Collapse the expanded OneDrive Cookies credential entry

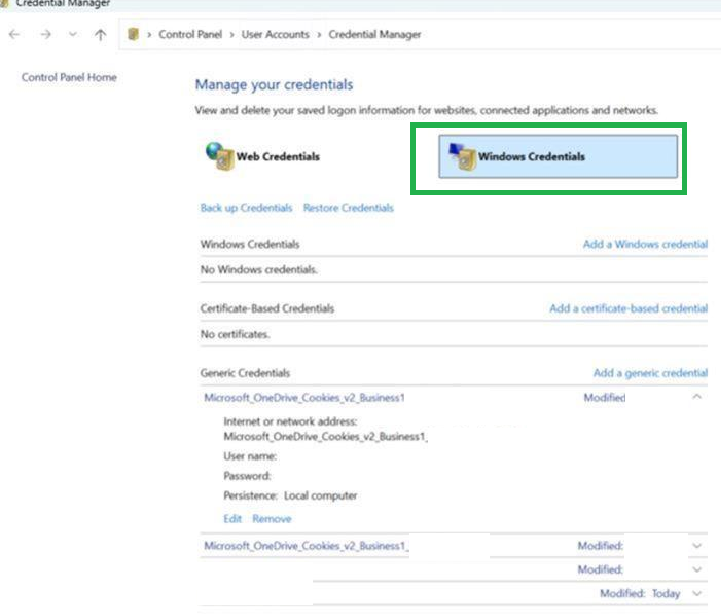(x=697, y=397)
